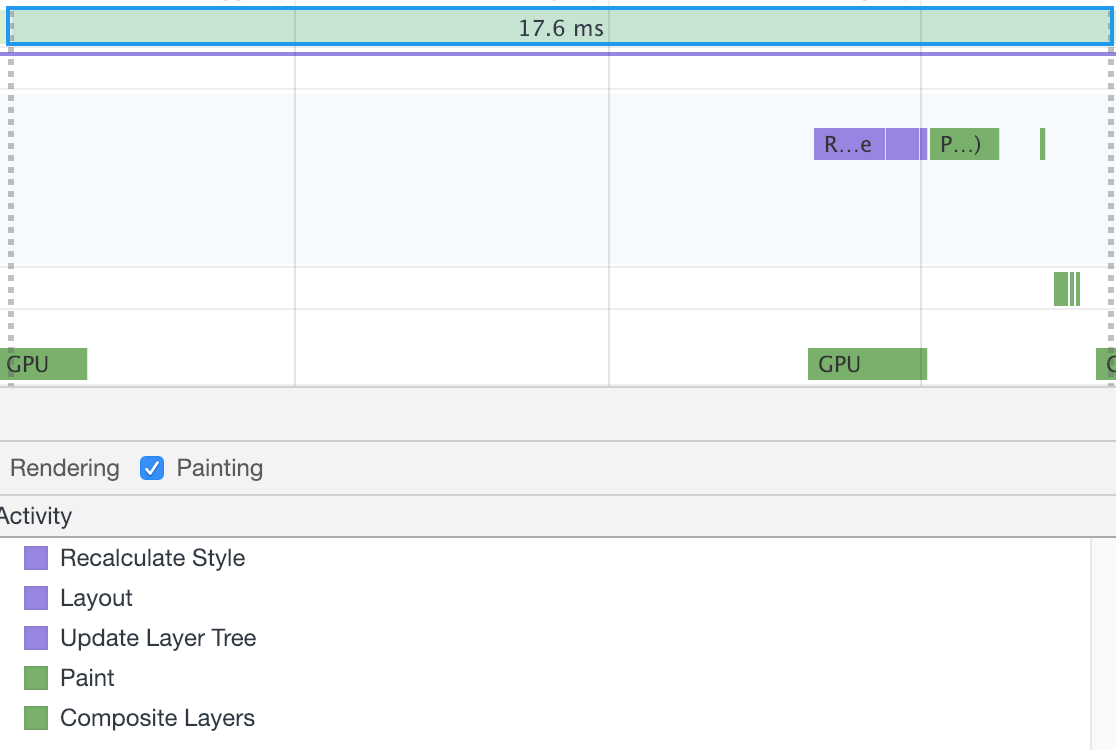Select the Recalculate Style row

[545, 558]
